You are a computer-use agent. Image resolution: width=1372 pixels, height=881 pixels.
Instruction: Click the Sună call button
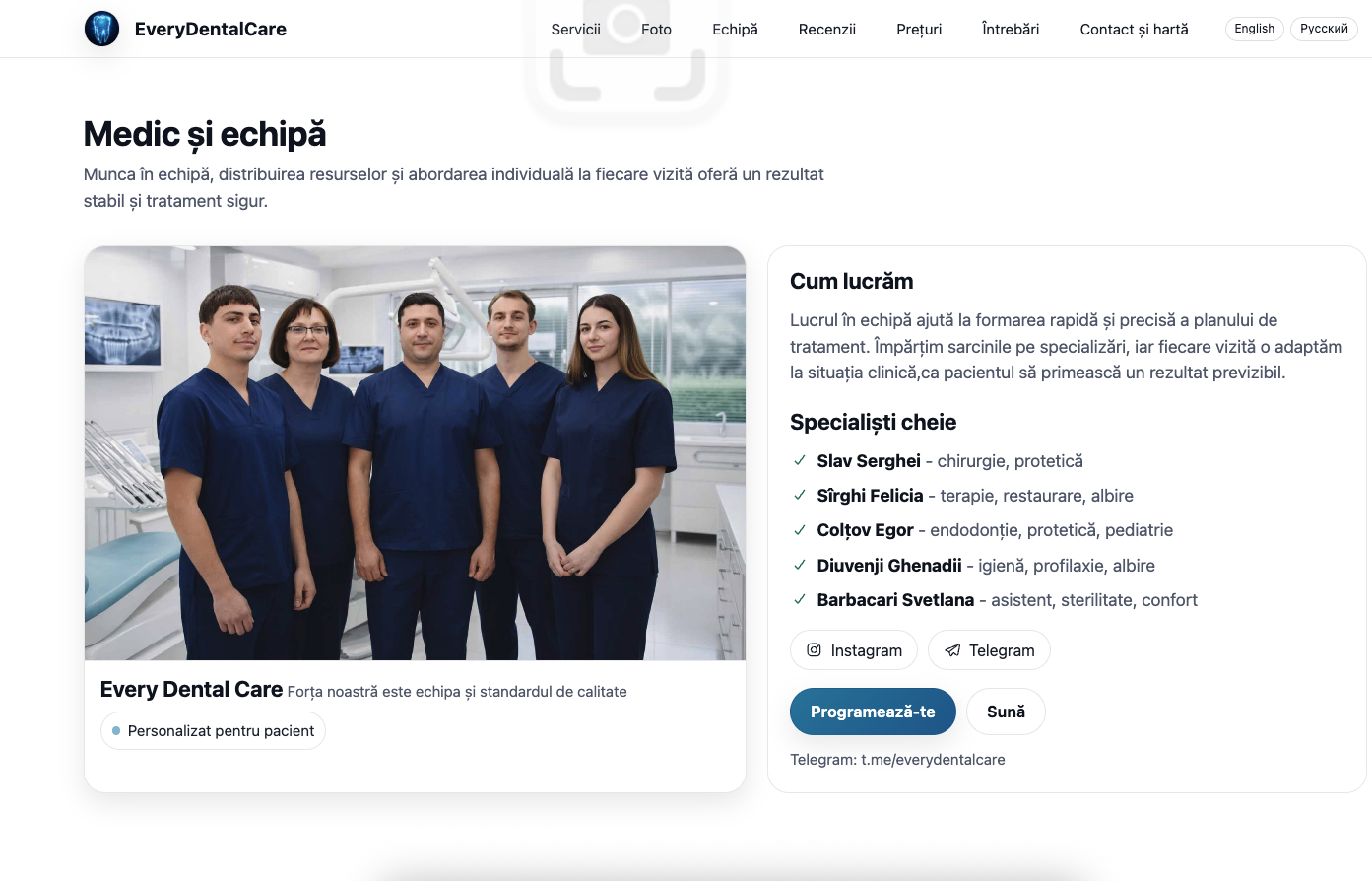click(1006, 712)
